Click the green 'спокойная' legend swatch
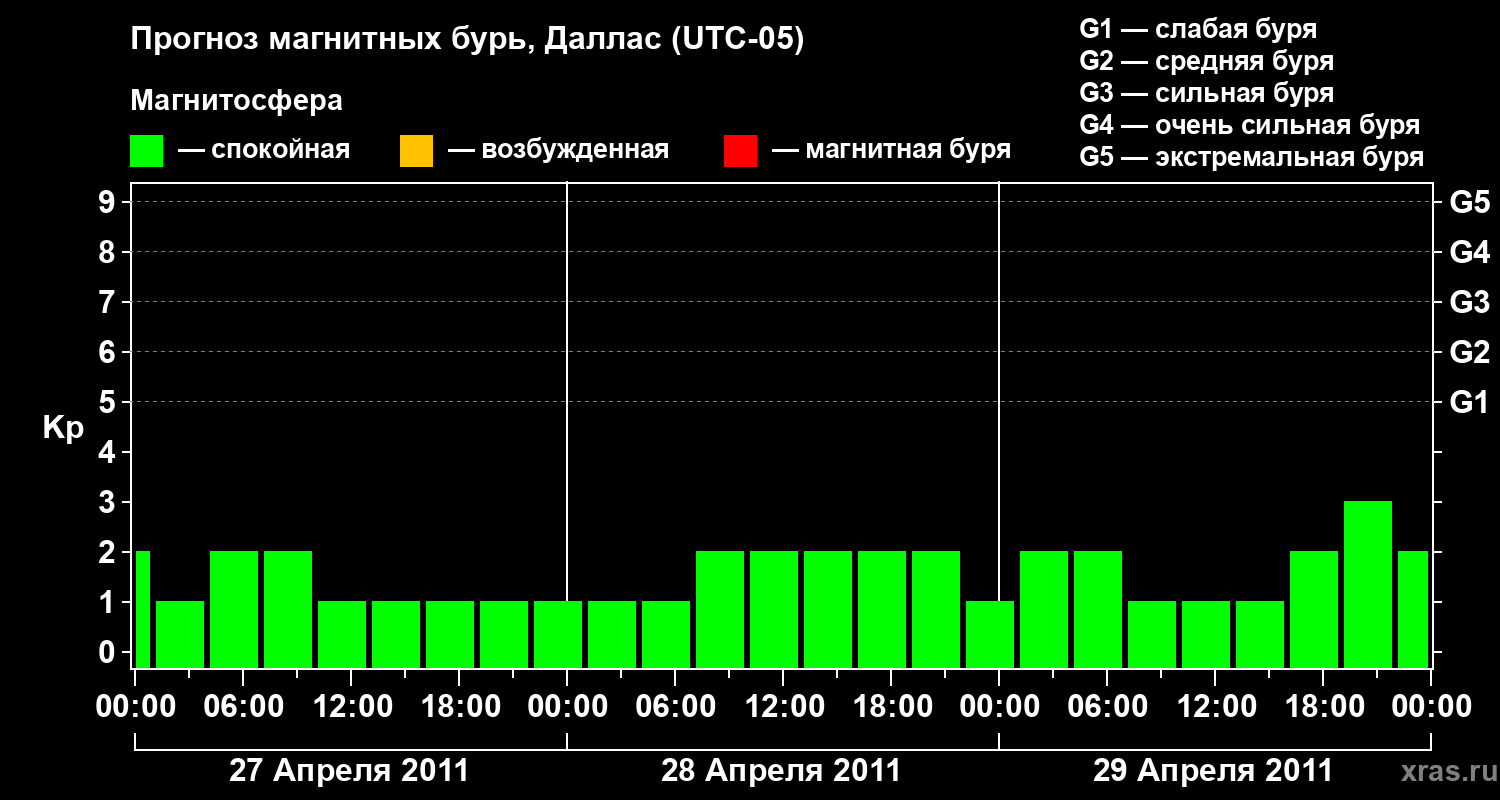This screenshot has width=1500, height=800. tap(147, 151)
